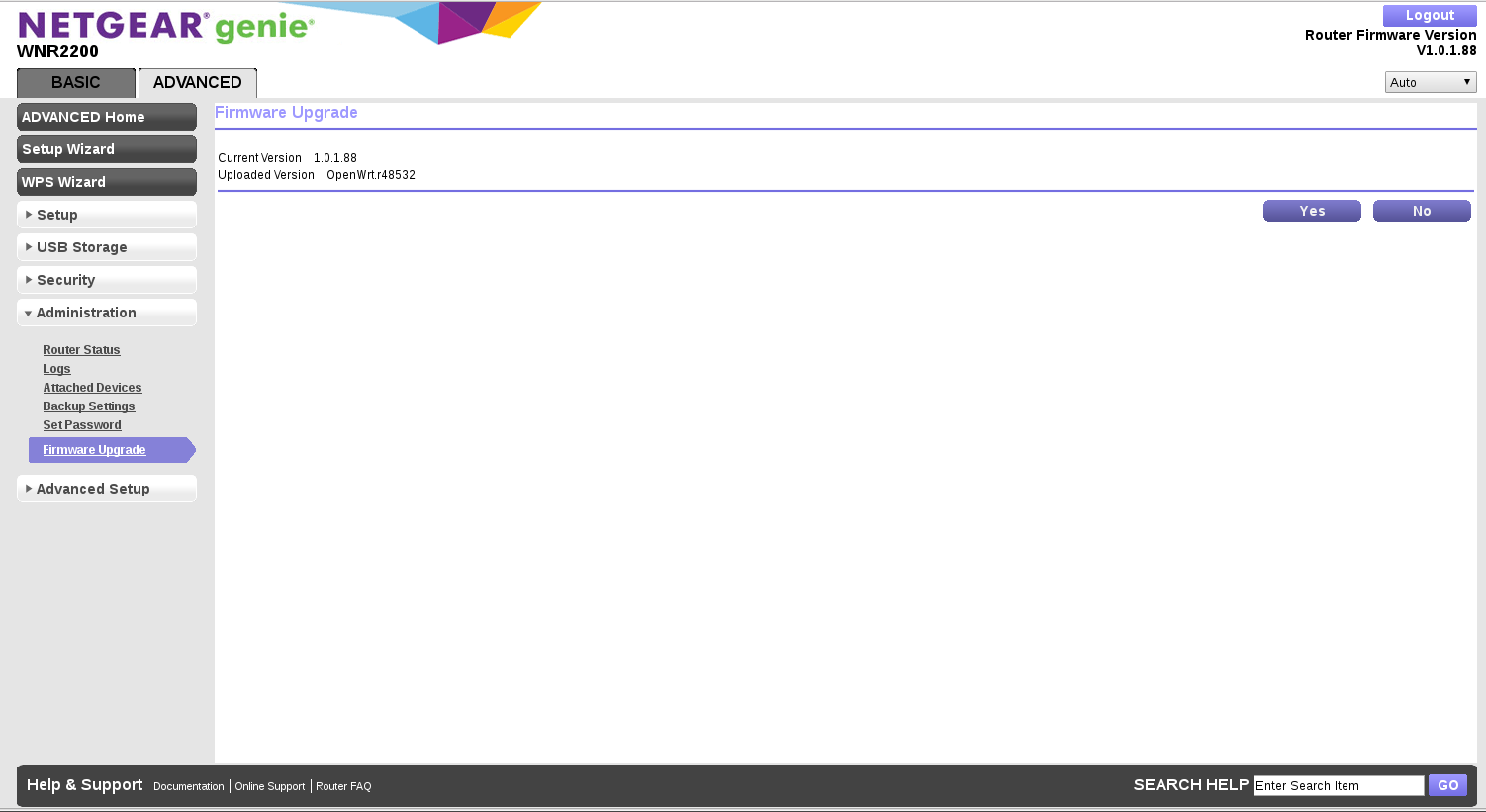View Attached Devices list
1486x812 pixels.
click(92, 388)
